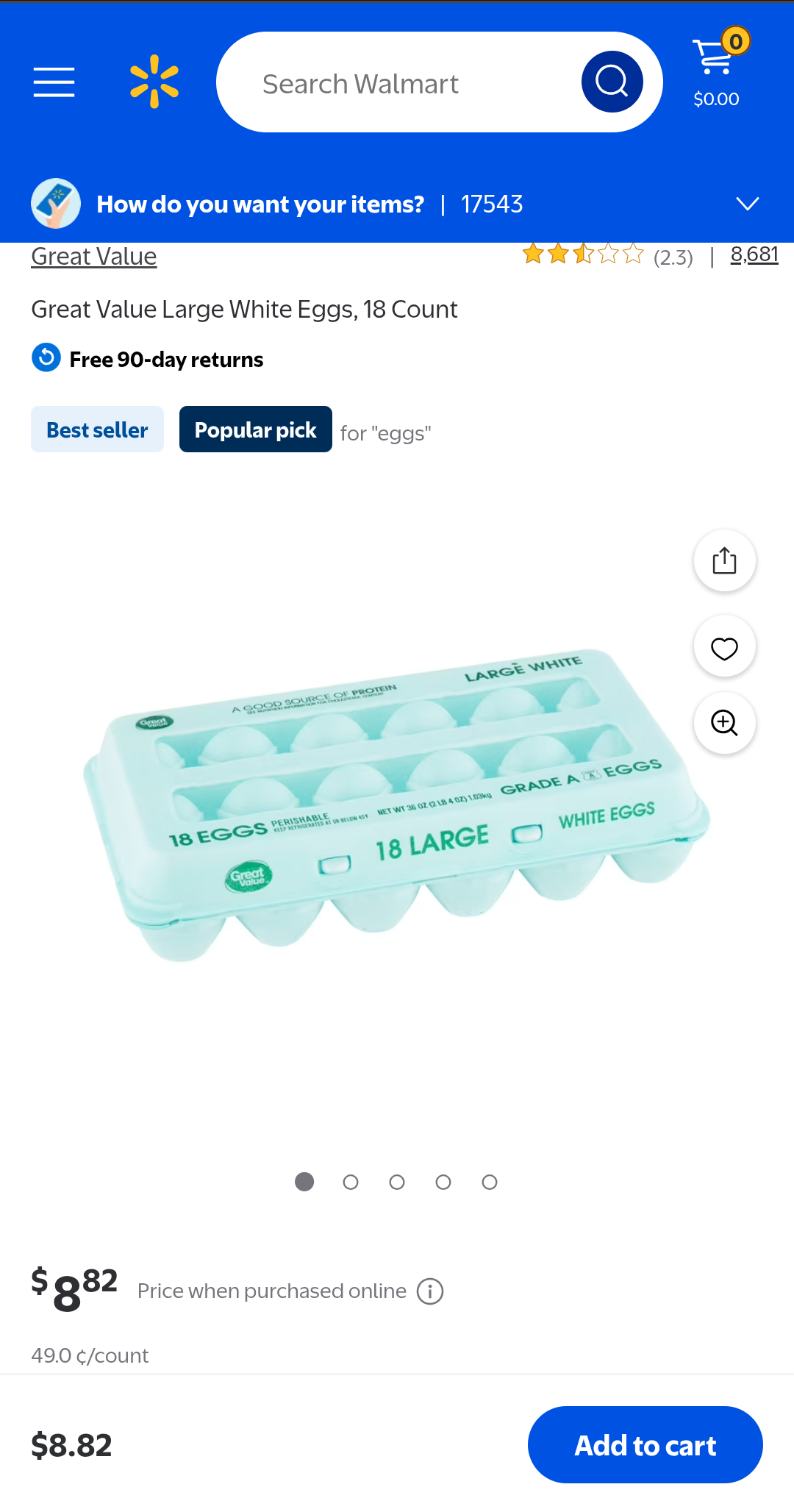Screen dimensions: 794x1512
Task: Tap the Best seller badge
Action: click(x=97, y=429)
